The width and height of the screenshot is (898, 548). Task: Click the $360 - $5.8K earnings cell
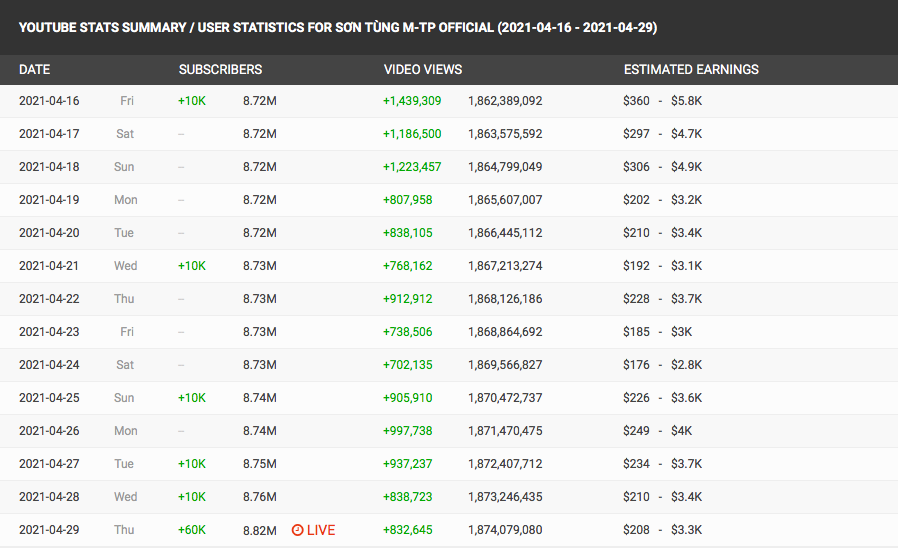(x=663, y=101)
